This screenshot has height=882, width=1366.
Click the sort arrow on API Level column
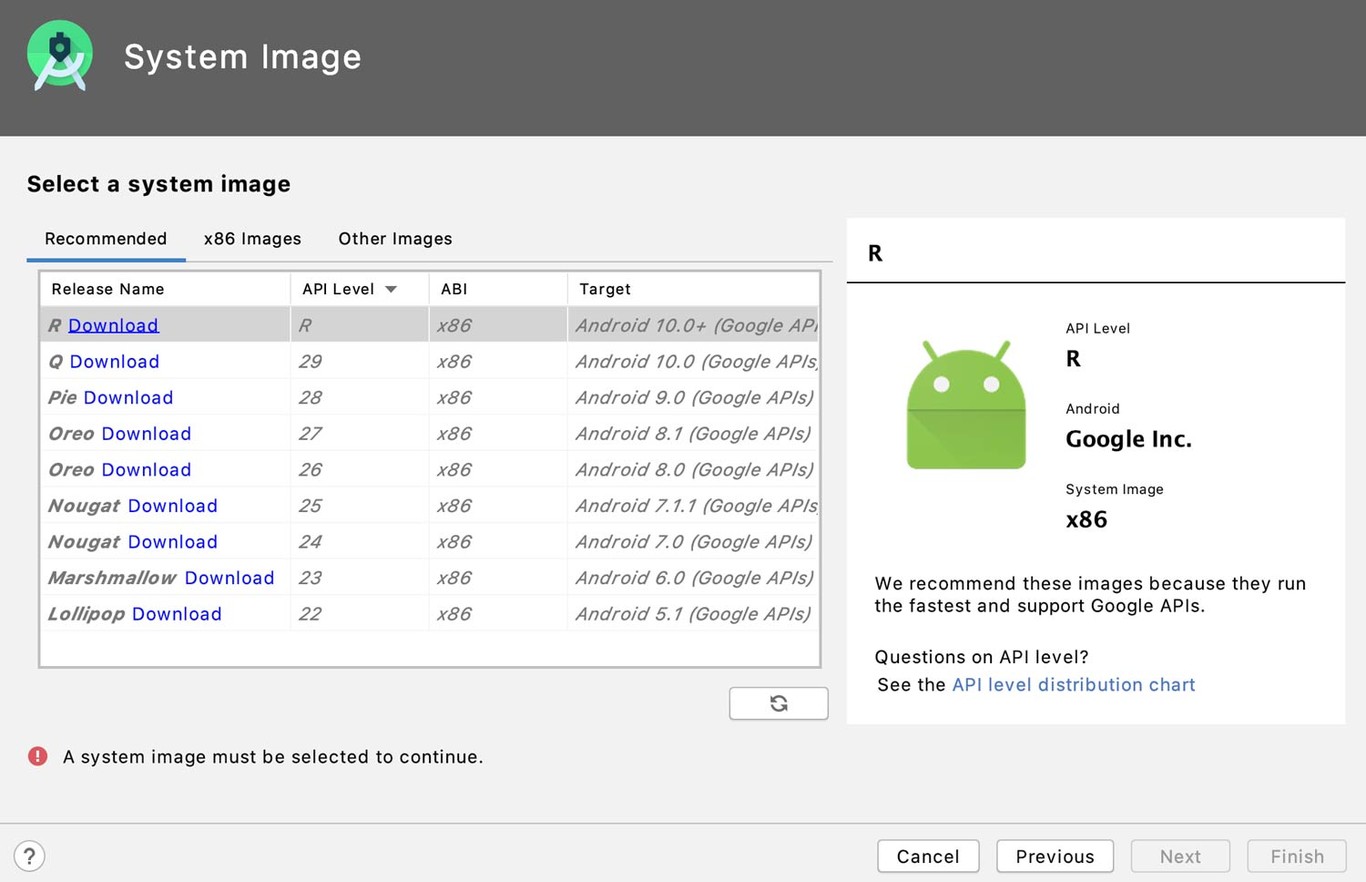pyautogui.click(x=390, y=288)
